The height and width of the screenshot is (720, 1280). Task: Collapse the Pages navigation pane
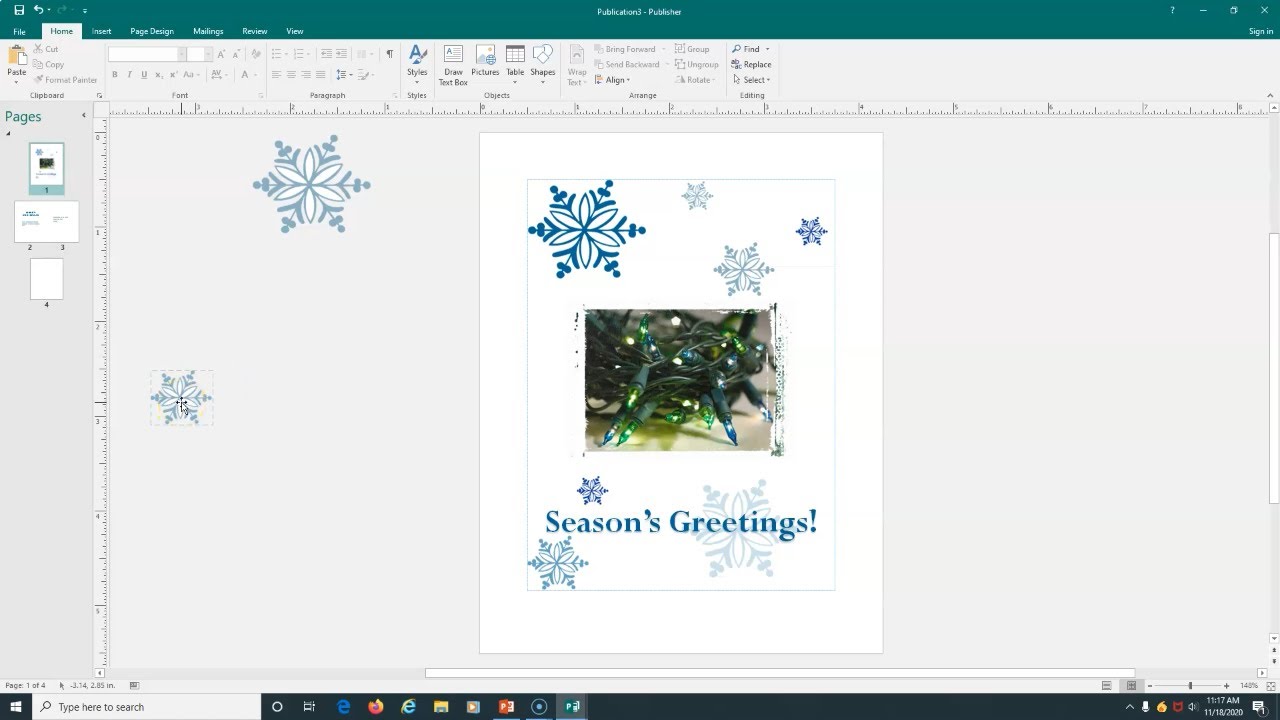coord(84,116)
